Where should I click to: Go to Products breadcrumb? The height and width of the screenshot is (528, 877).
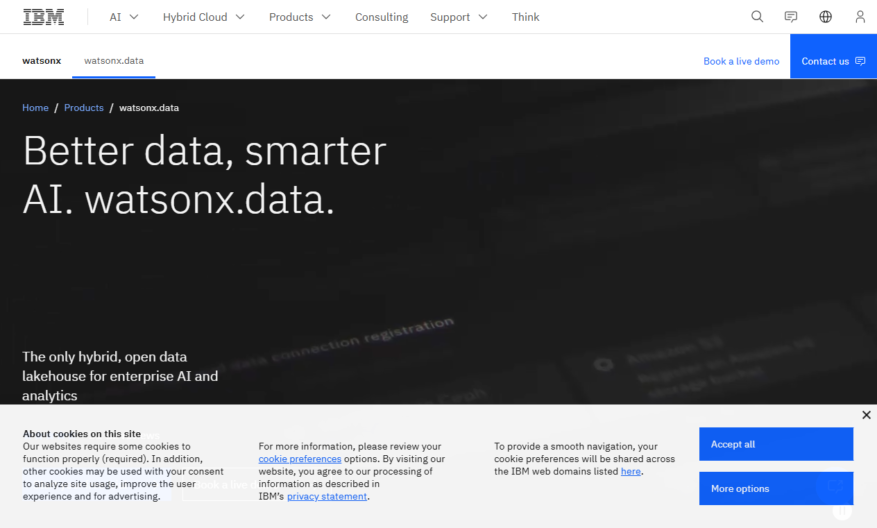[84, 107]
